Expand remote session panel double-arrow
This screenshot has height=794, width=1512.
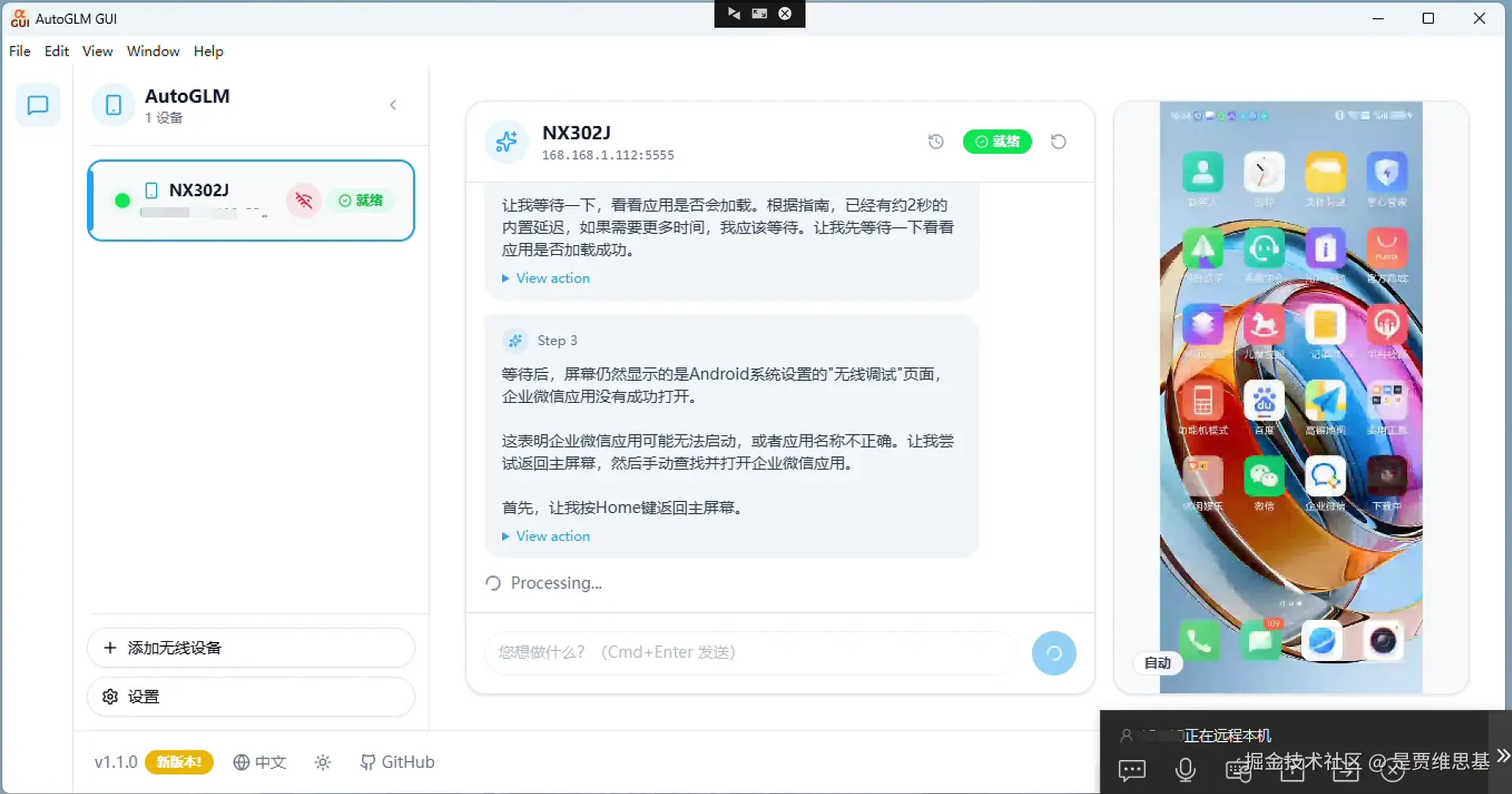pyautogui.click(x=1503, y=755)
